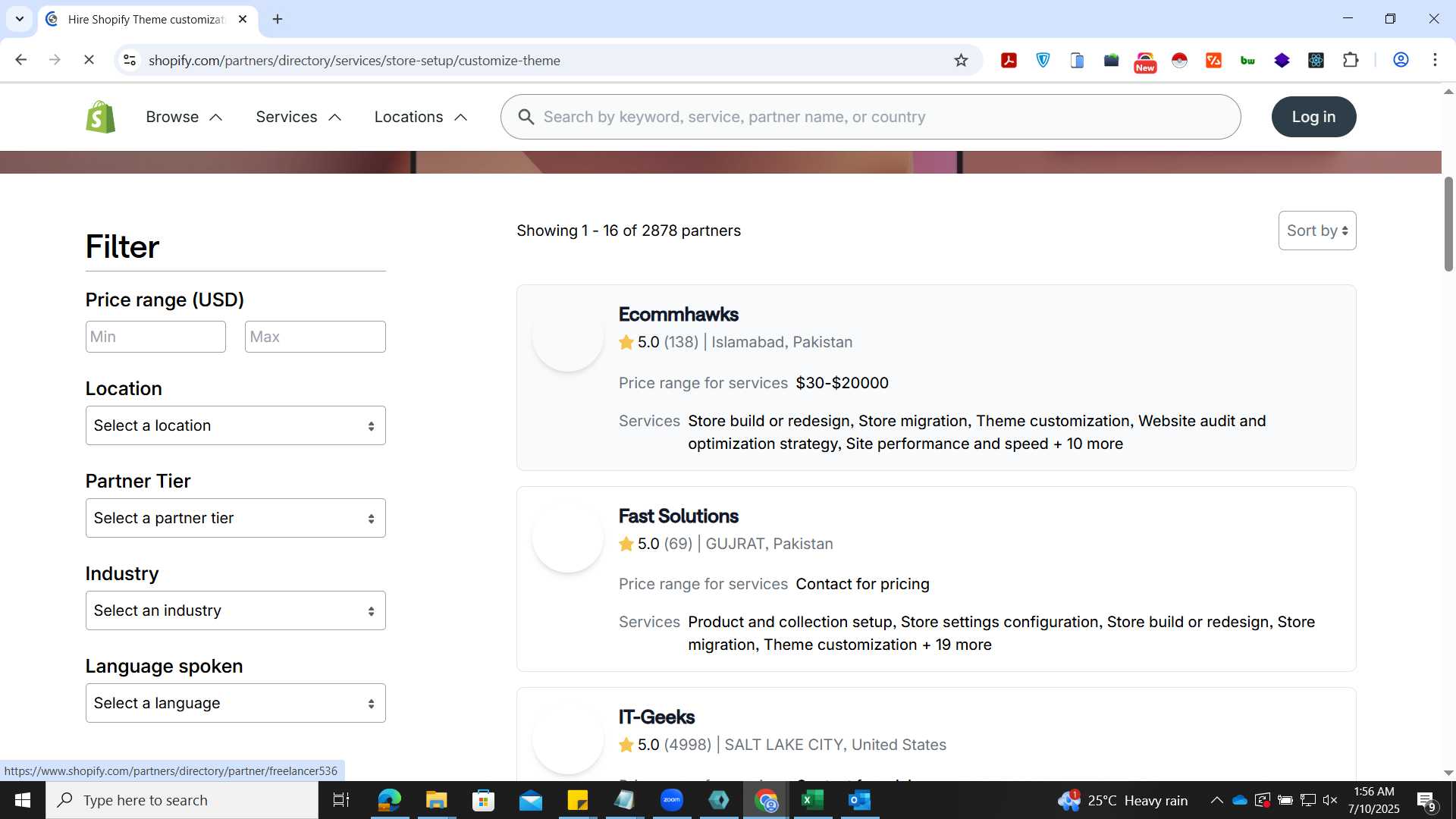Click the SALT LAKE CITY, United States text
This screenshot has width=1456, height=819.
(835, 745)
